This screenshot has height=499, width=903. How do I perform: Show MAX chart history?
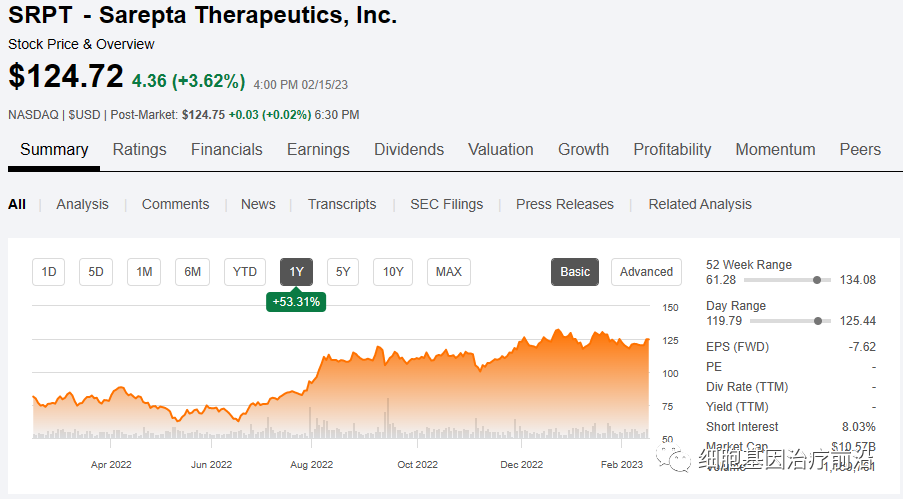point(449,272)
